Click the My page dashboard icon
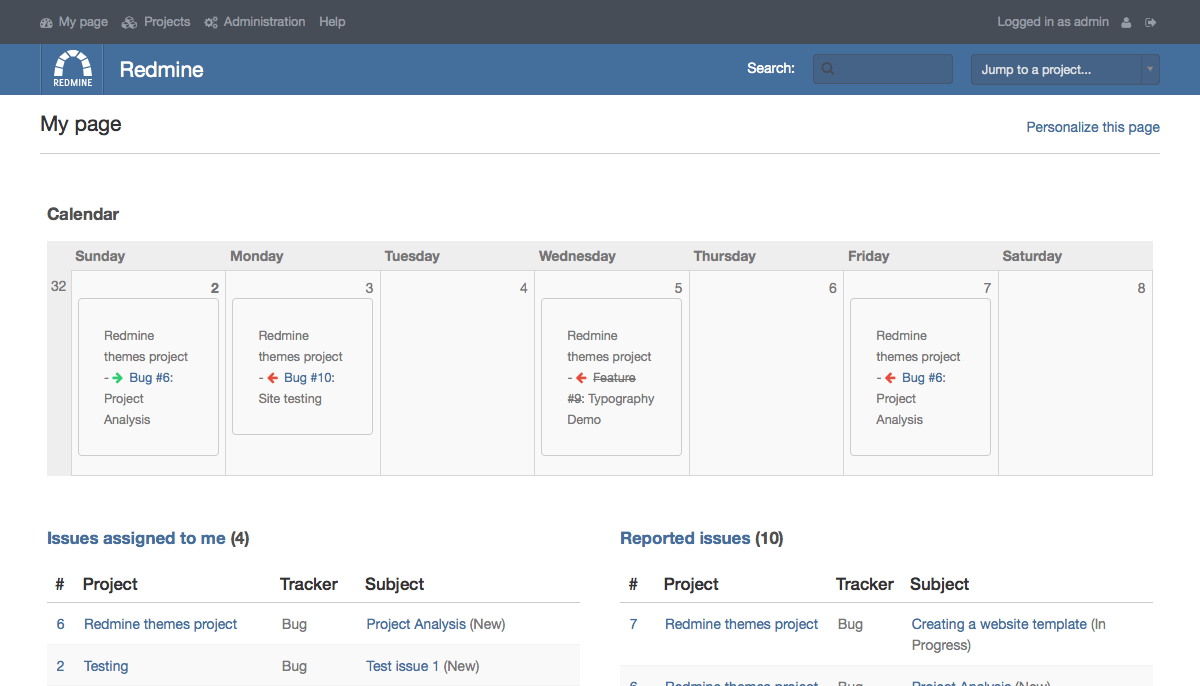 pos(46,22)
